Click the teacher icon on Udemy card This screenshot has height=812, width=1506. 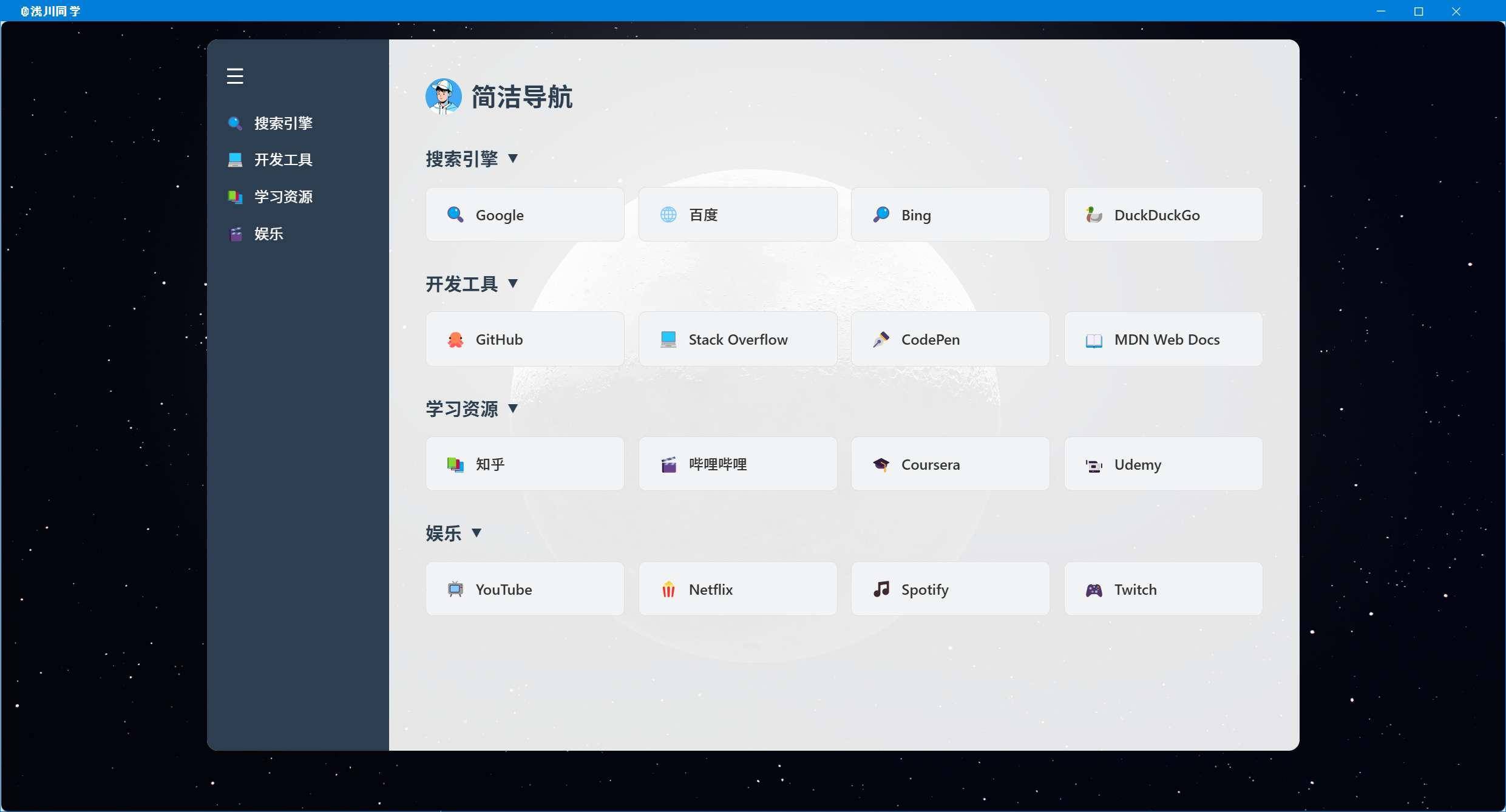pos(1094,465)
